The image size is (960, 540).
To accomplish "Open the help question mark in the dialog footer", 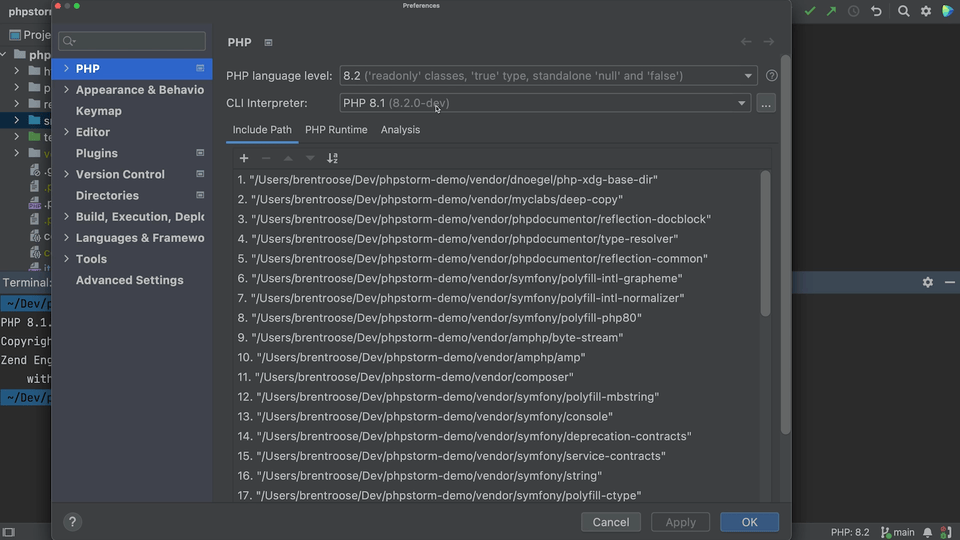I will pyautogui.click(x=72, y=522).
